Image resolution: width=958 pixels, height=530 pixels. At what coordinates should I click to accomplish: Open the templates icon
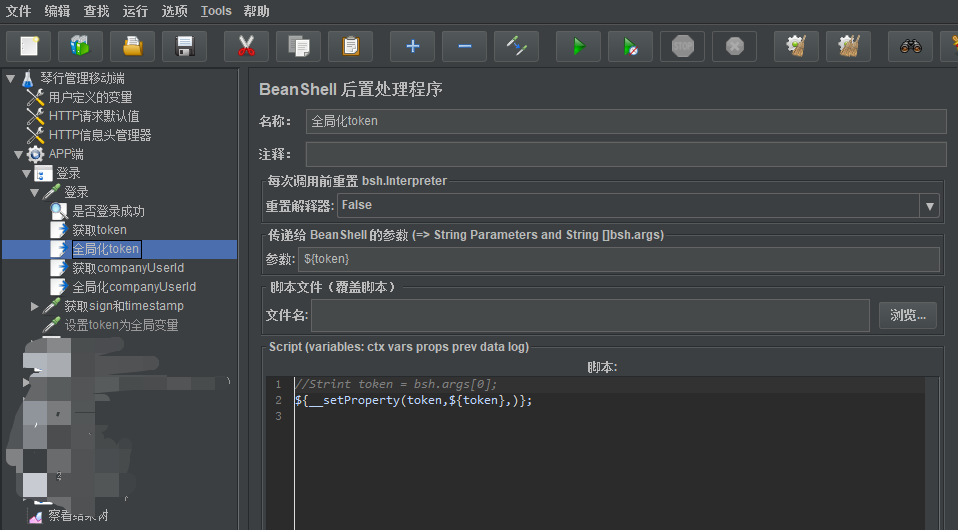(x=80, y=46)
